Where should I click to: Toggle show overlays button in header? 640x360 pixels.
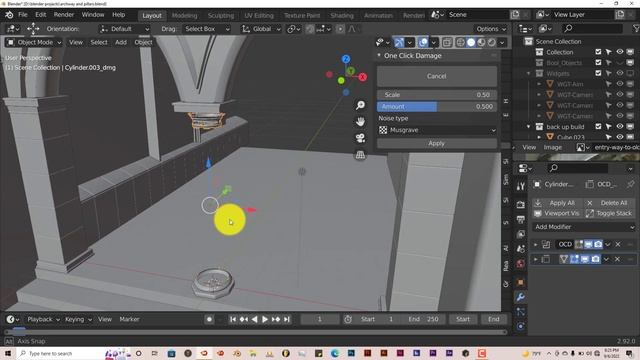(x=423, y=42)
